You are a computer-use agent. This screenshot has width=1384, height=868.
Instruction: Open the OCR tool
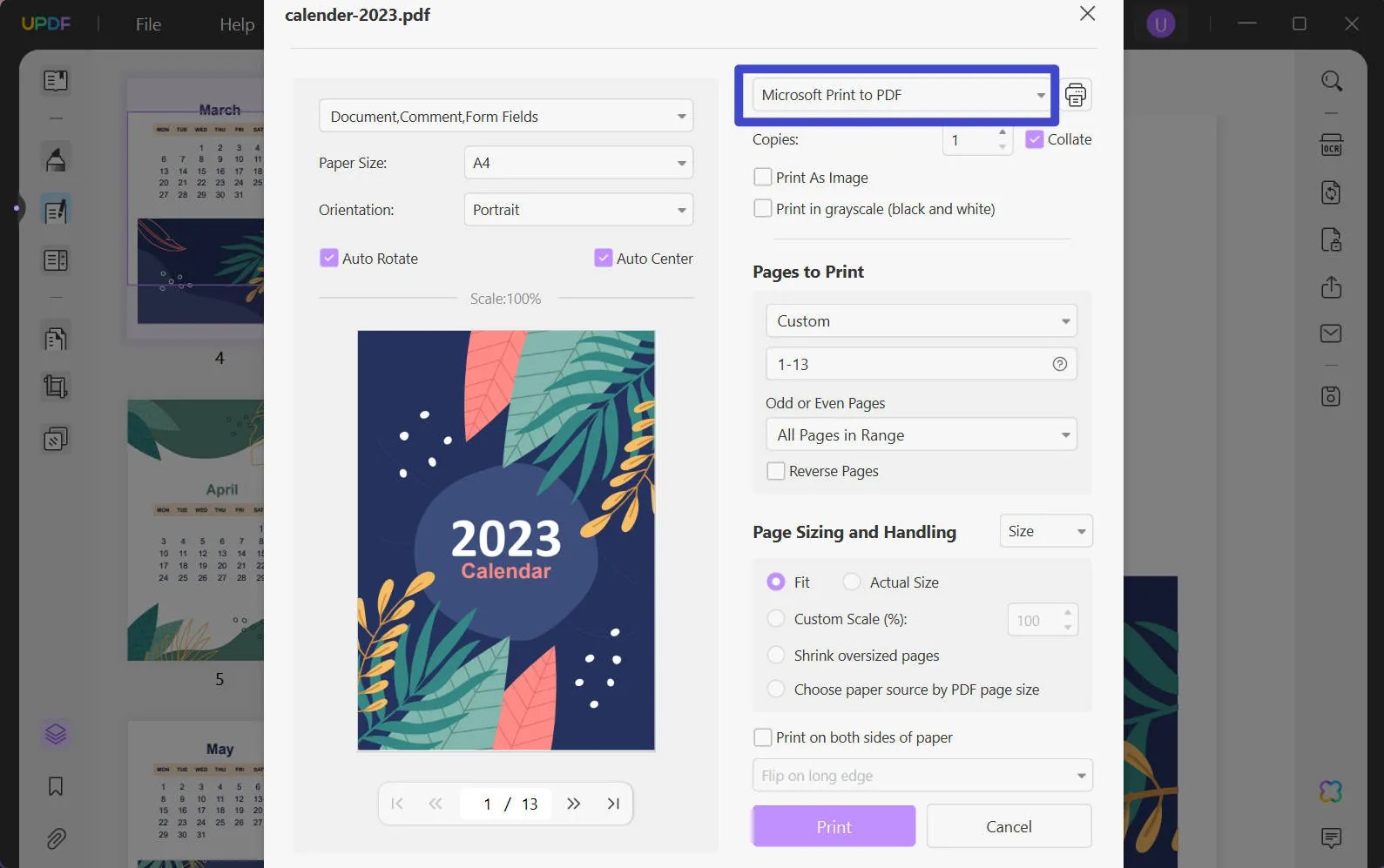[1332, 145]
